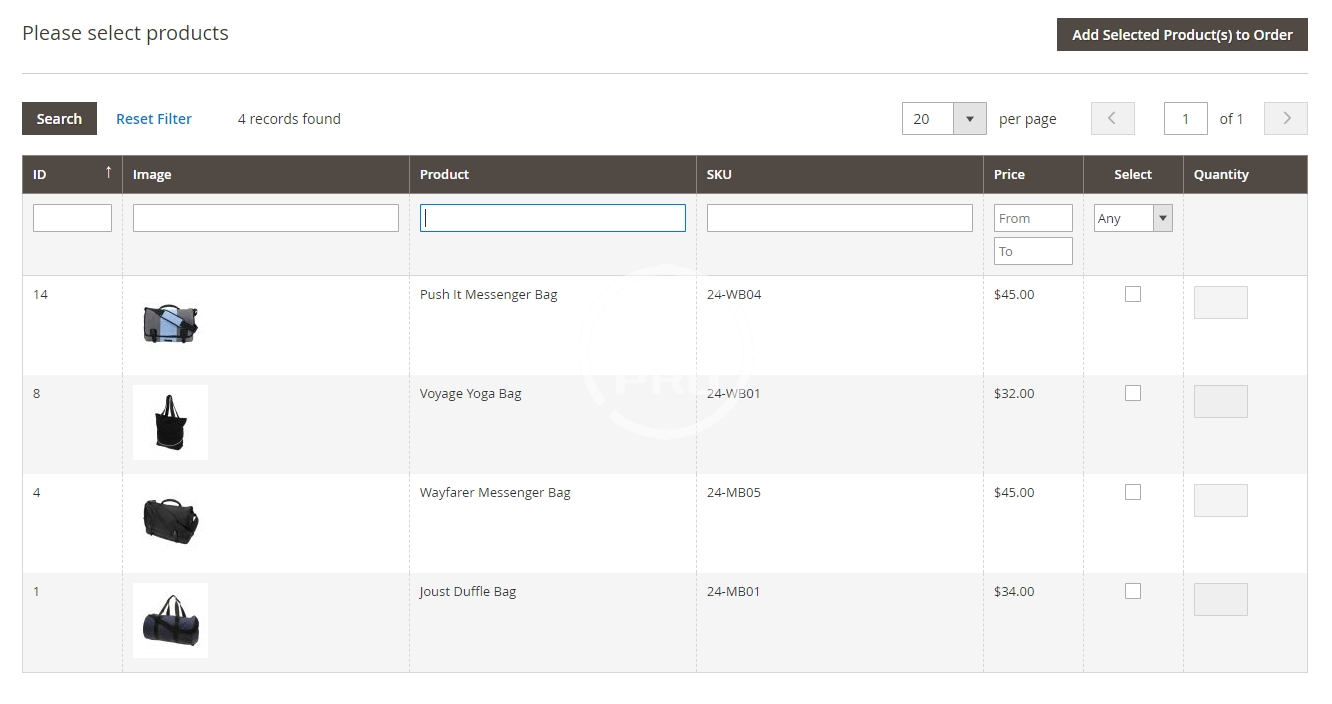
Task: Expand the Select filter 'Any' dropdown
Action: coord(1133,218)
